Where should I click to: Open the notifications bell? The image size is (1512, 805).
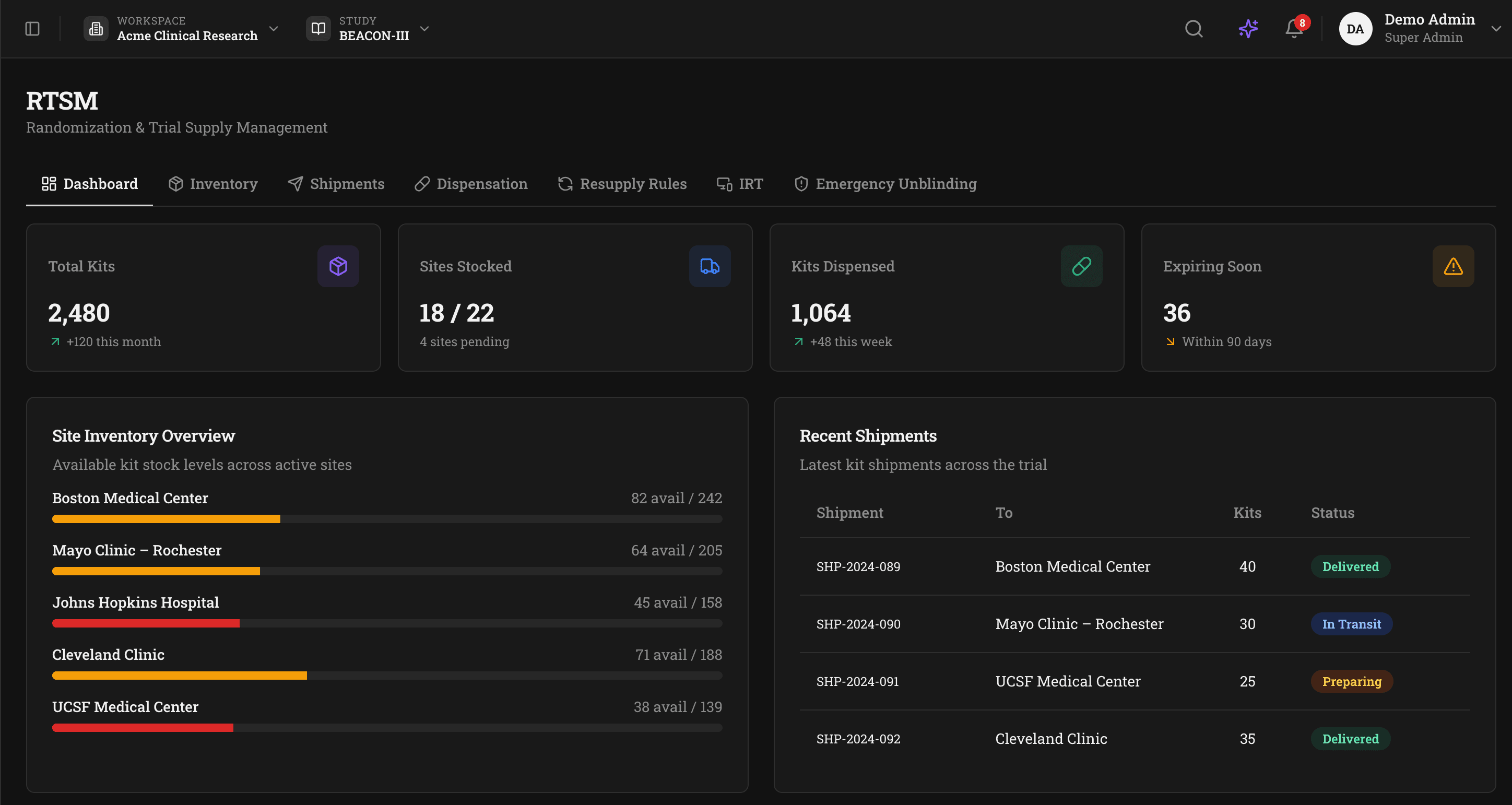tap(1294, 29)
